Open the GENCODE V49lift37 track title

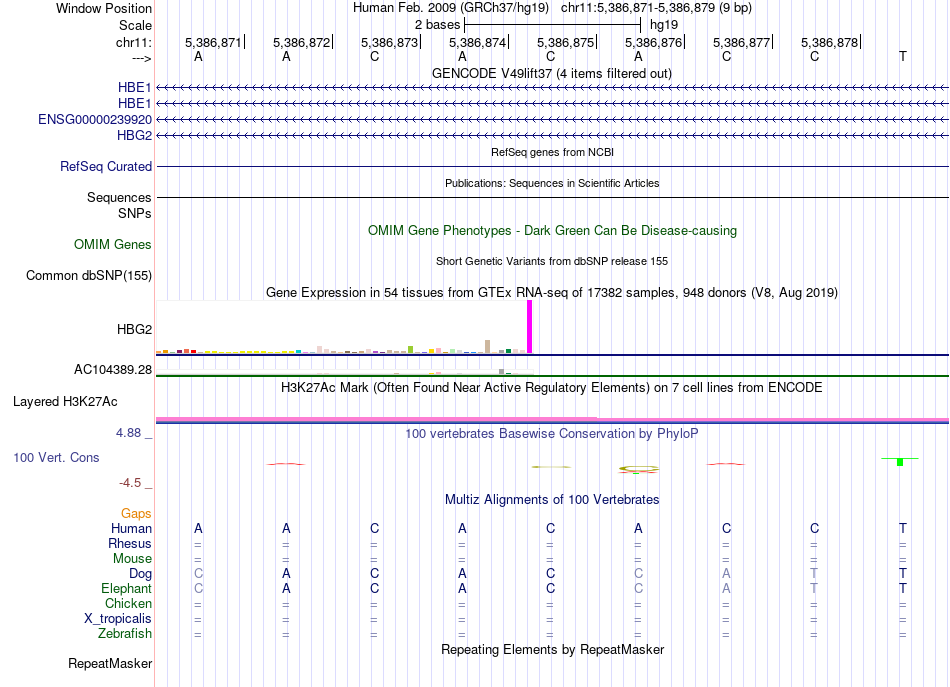(552, 73)
